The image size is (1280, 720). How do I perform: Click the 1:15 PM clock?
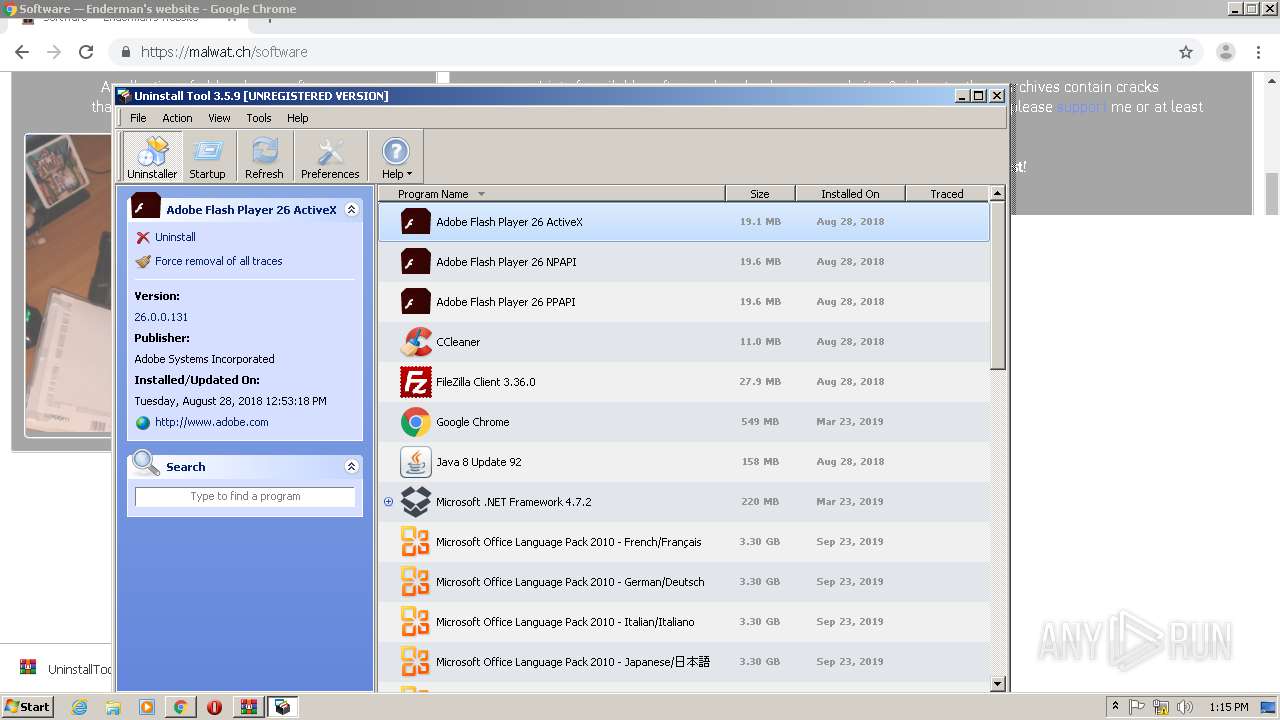tap(1228, 707)
